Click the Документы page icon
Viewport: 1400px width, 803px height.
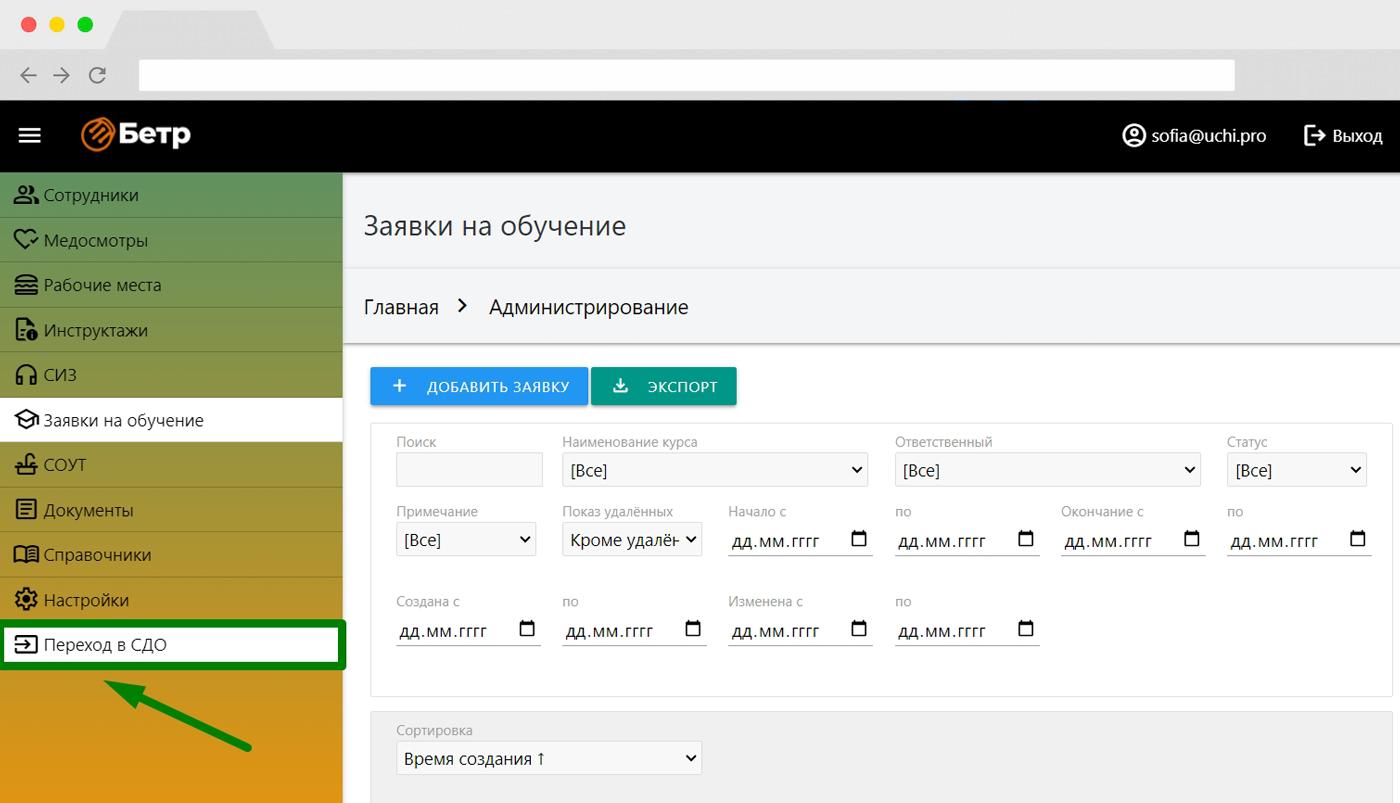pyautogui.click(x=26, y=510)
